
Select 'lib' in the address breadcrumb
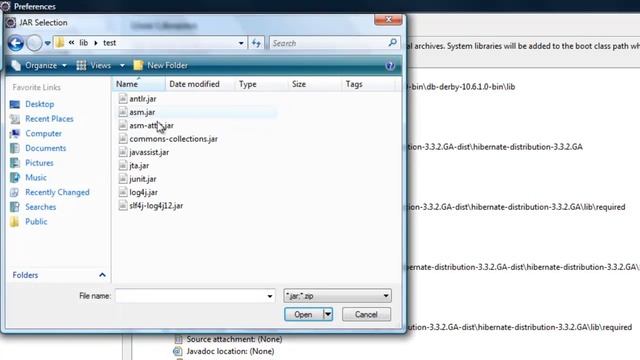coord(84,43)
